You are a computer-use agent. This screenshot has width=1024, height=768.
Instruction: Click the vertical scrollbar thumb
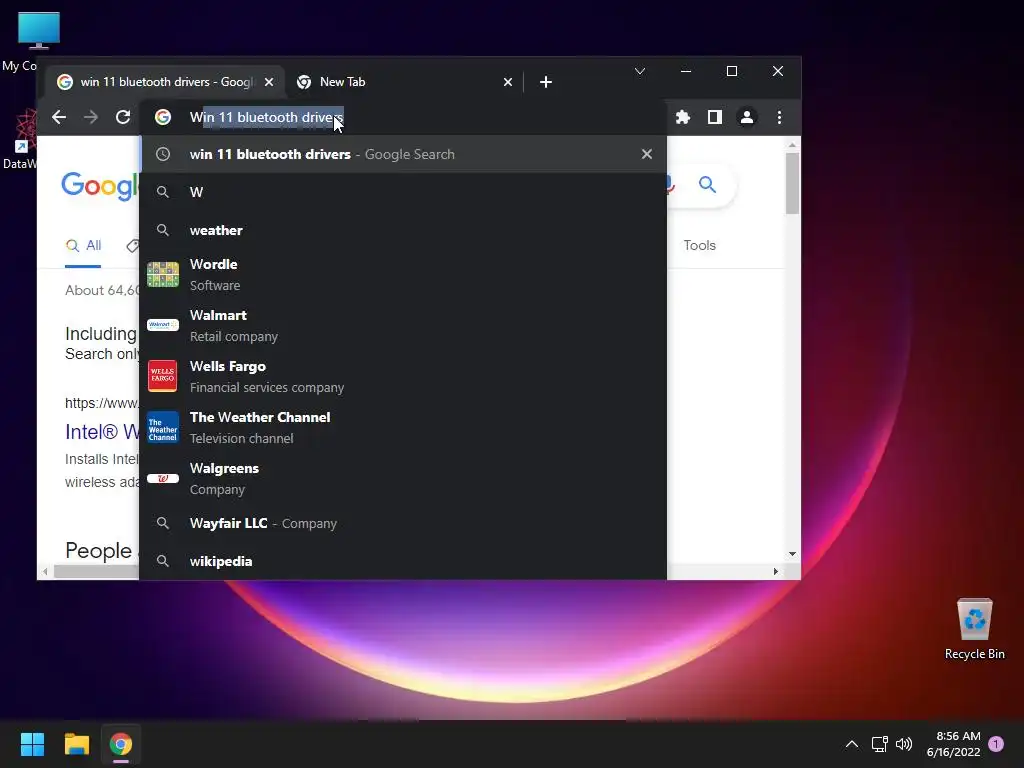792,183
